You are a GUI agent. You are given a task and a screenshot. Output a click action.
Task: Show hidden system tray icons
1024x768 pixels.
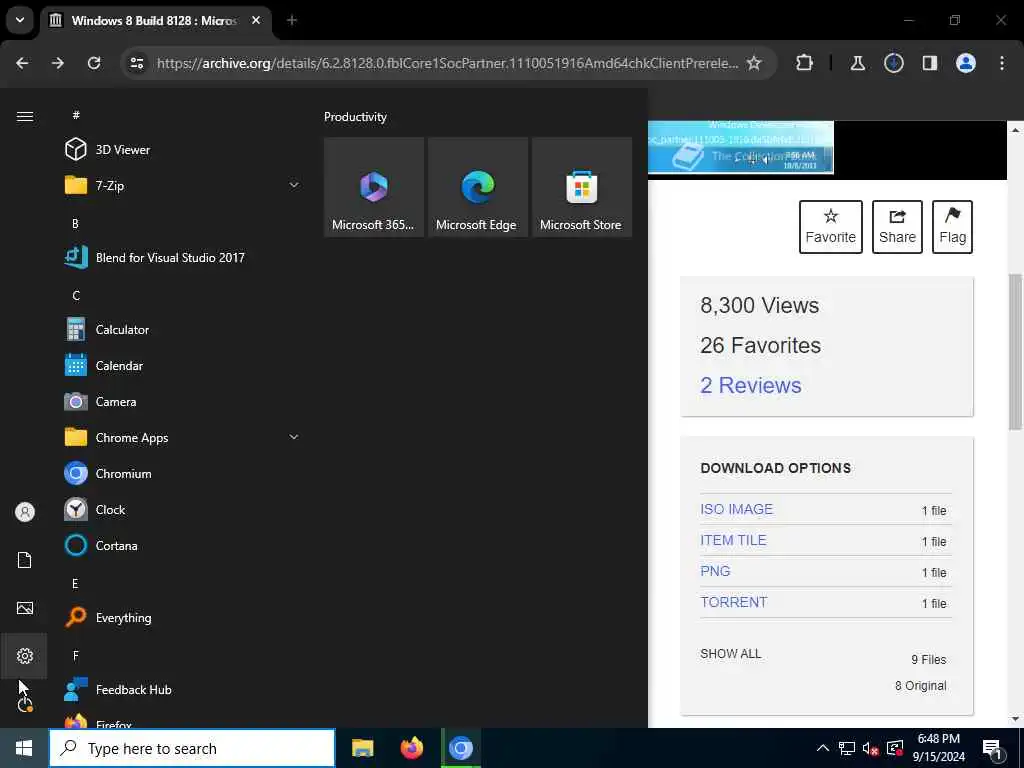[x=823, y=748]
